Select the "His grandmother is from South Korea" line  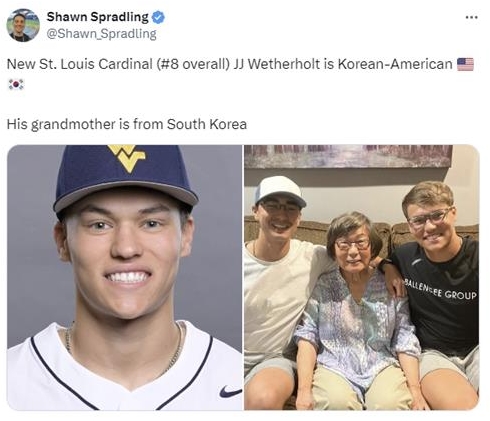pos(127,124)
